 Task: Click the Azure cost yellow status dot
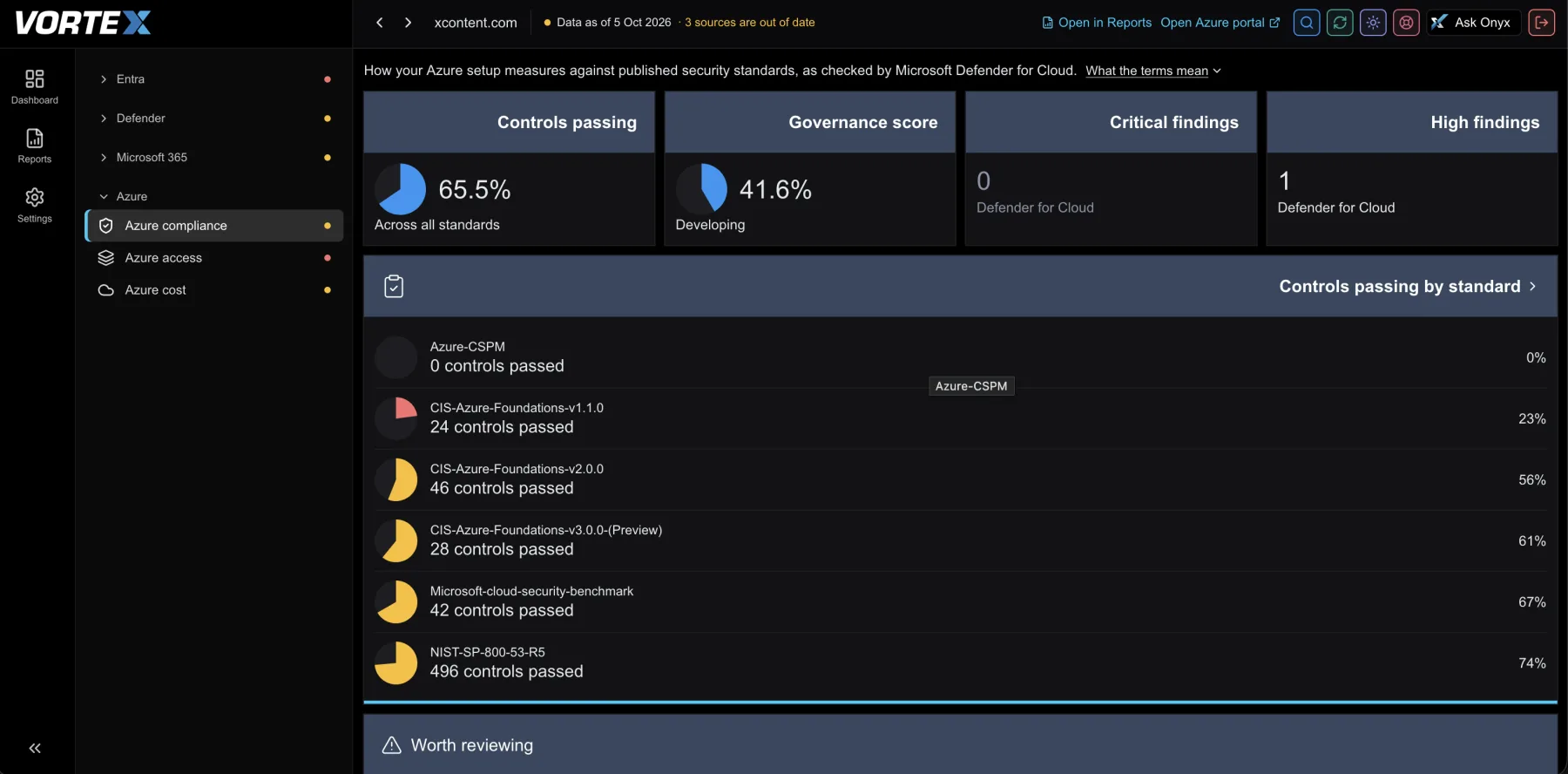pos(328,290)
